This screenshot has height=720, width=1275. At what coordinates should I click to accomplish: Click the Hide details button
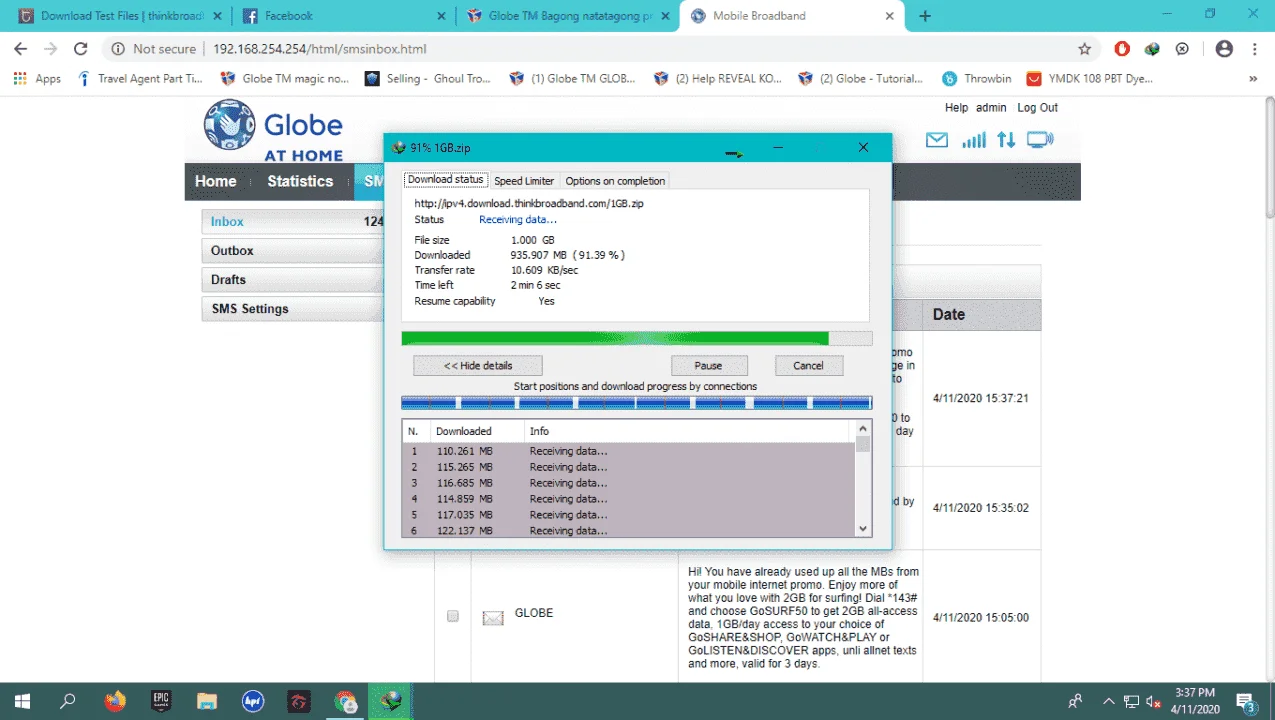click(x=477, y=366)
